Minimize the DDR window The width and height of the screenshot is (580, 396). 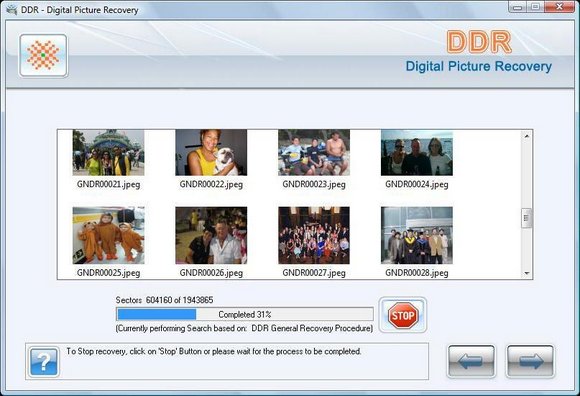(517, 7)
